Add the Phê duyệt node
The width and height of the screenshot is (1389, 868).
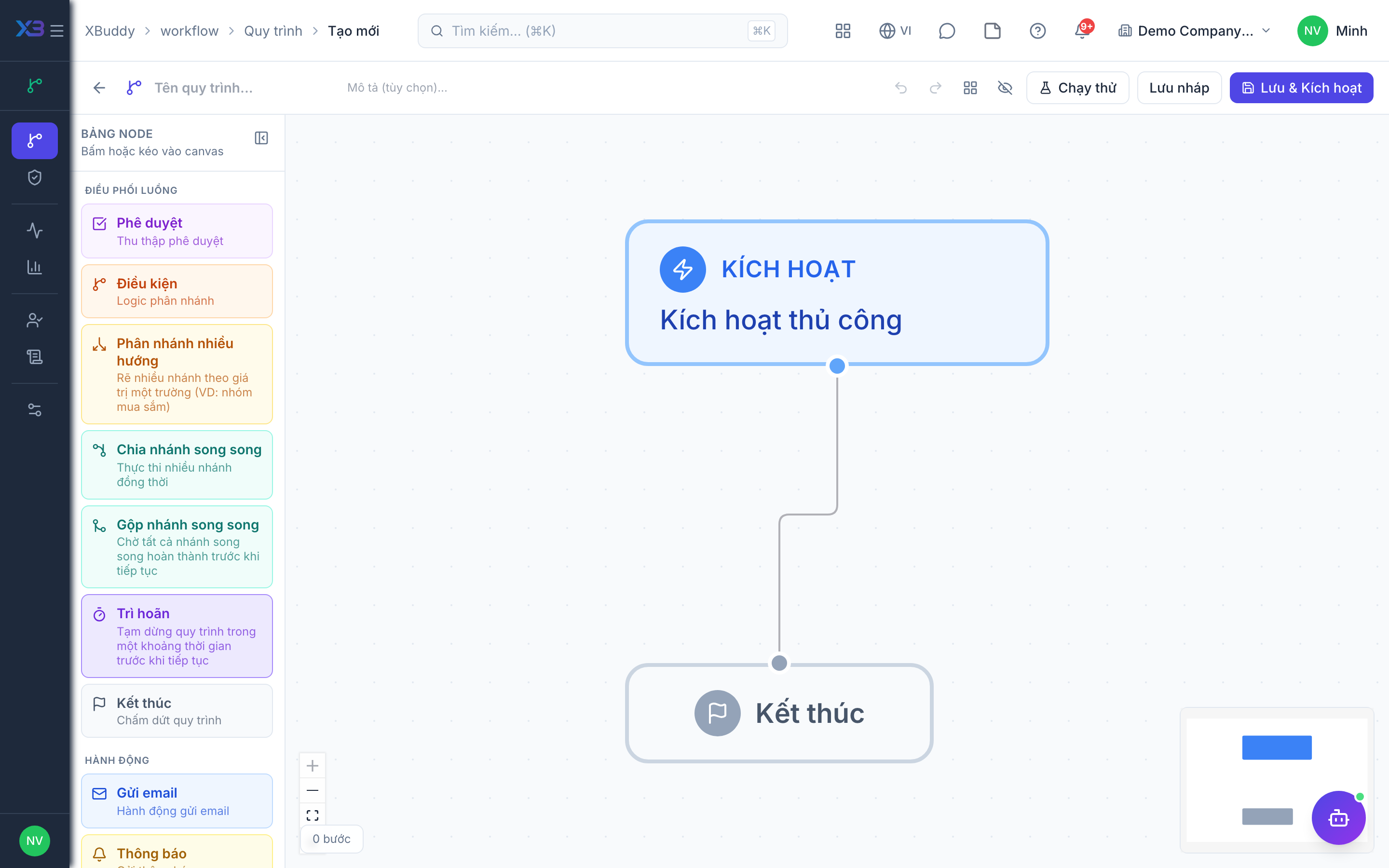[x=177, y=231]
